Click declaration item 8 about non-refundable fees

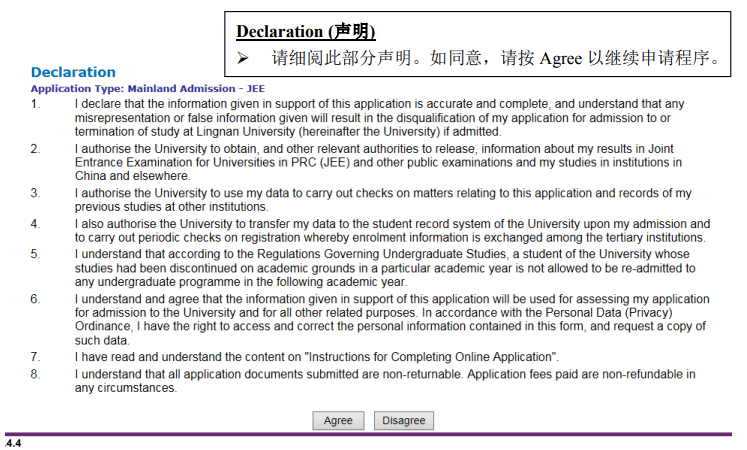coord(385,381)
